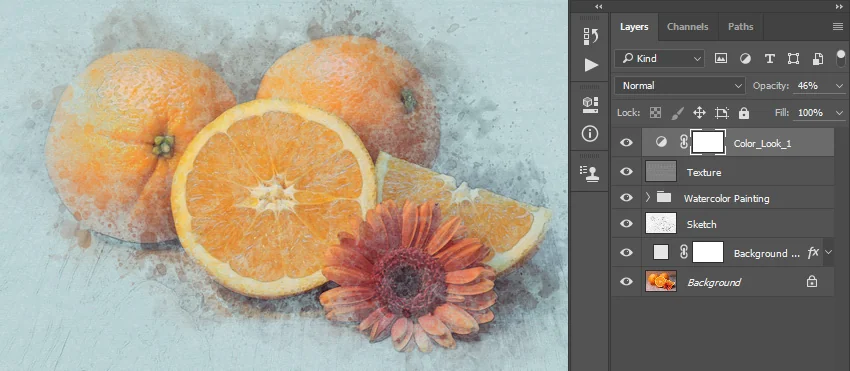Open the Layers panel menu icon
The height and width of the screenshot is (371, 850).
(x=838, y=27)
